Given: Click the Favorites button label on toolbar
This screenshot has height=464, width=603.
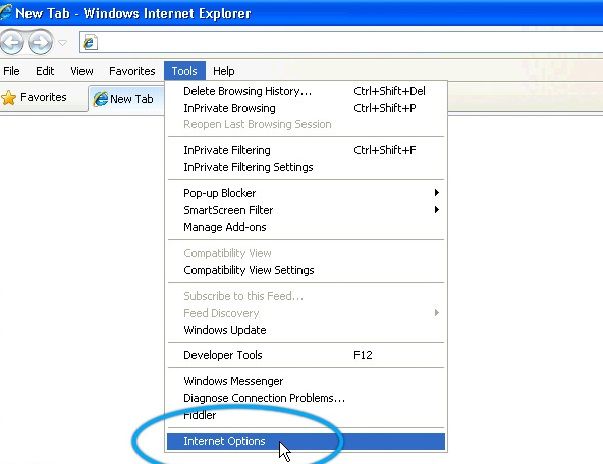Looking at the screenshot, I should pyautogui.click(x=43, y=97).
